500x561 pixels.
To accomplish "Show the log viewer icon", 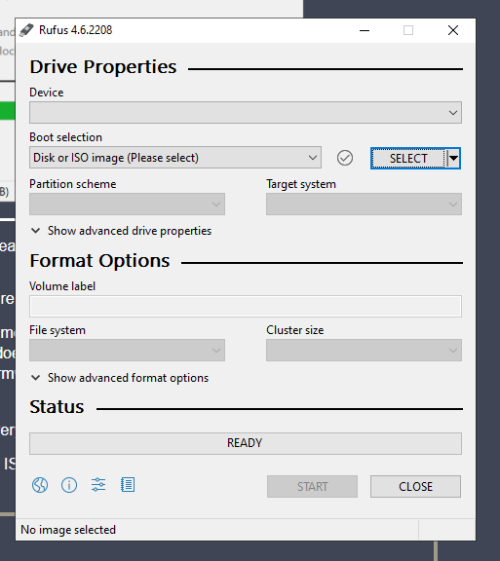I will point(128,485).
